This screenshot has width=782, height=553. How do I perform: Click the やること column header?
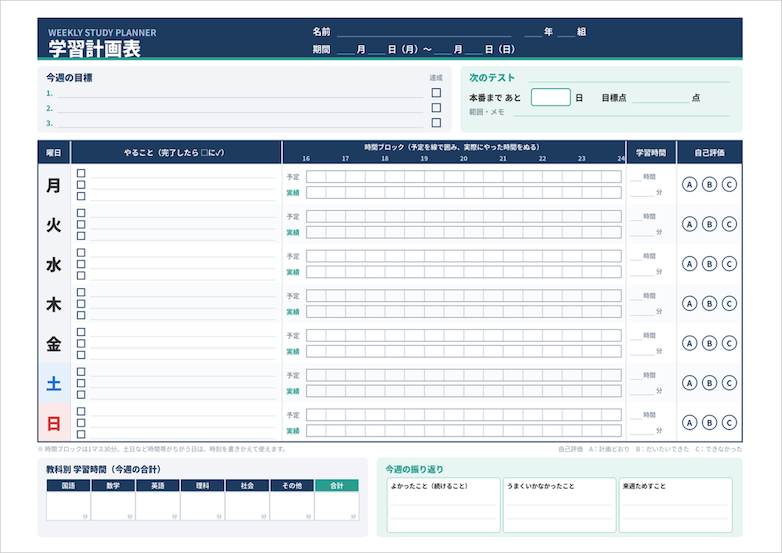pos(175,153)
